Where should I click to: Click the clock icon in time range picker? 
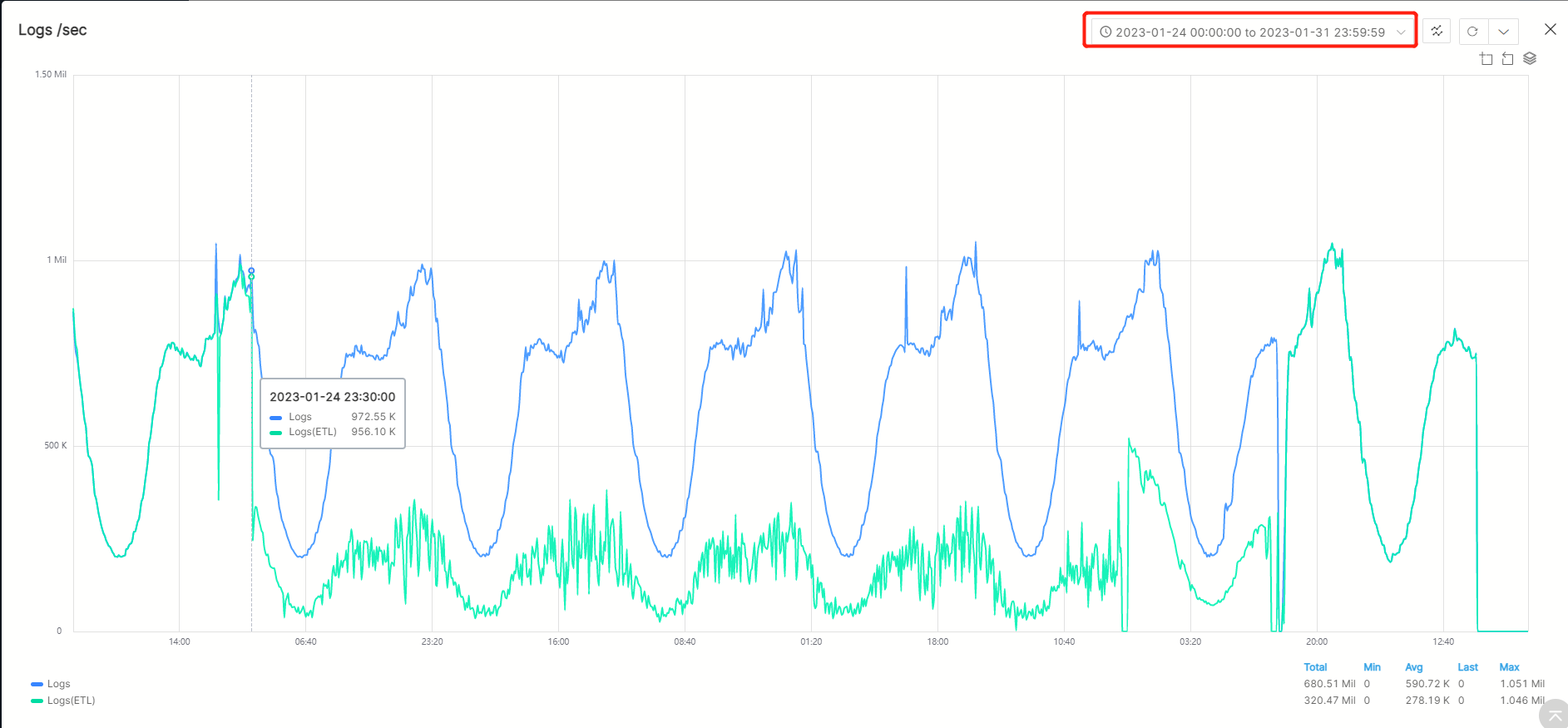click(x=1106, y=32)
